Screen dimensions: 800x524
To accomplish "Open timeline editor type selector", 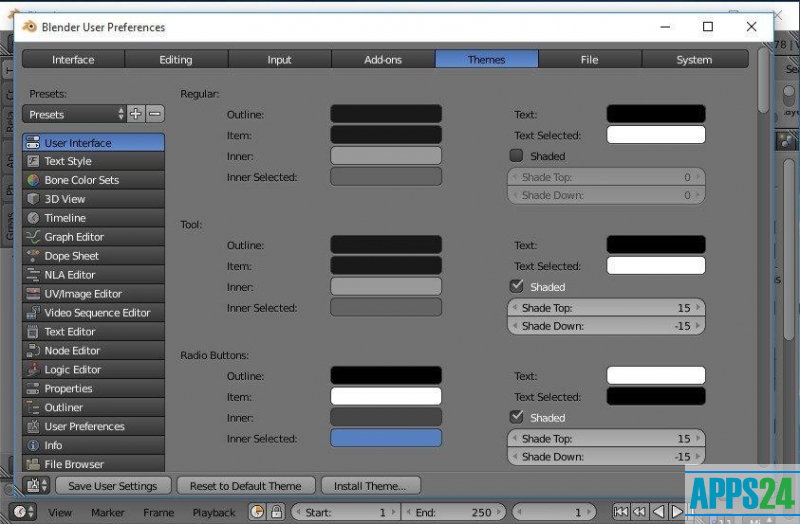I will point(23,512).
